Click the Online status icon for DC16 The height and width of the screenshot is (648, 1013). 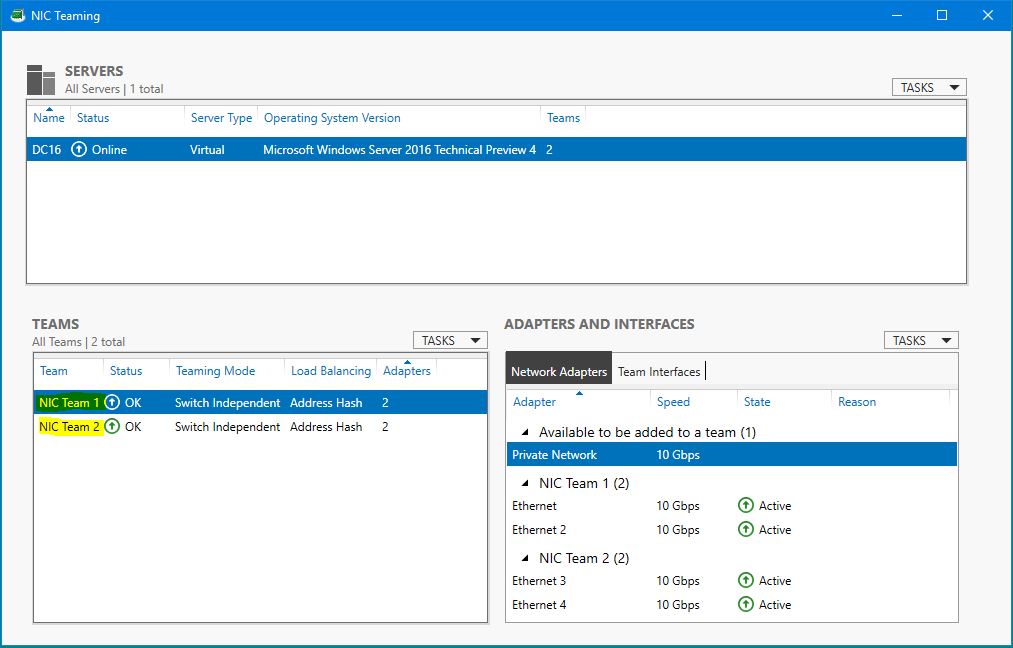(79, 149)
